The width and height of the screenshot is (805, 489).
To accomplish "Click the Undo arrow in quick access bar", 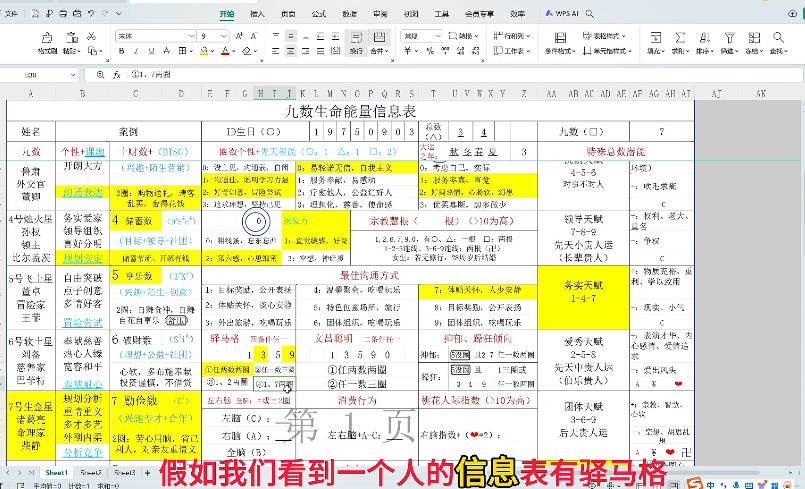I will click(x=90, y=14).
